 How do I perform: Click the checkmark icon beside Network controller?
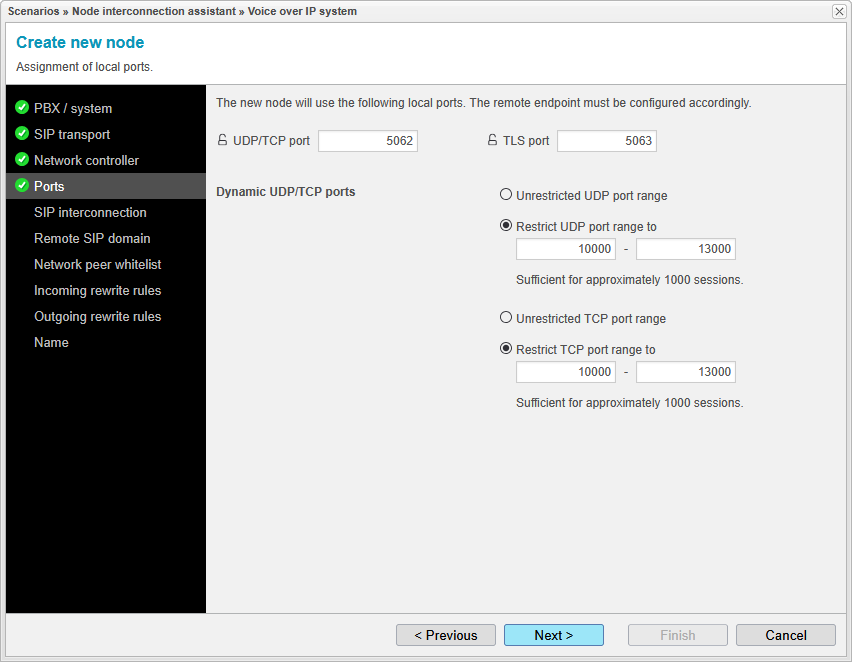(x=21, y=160)
